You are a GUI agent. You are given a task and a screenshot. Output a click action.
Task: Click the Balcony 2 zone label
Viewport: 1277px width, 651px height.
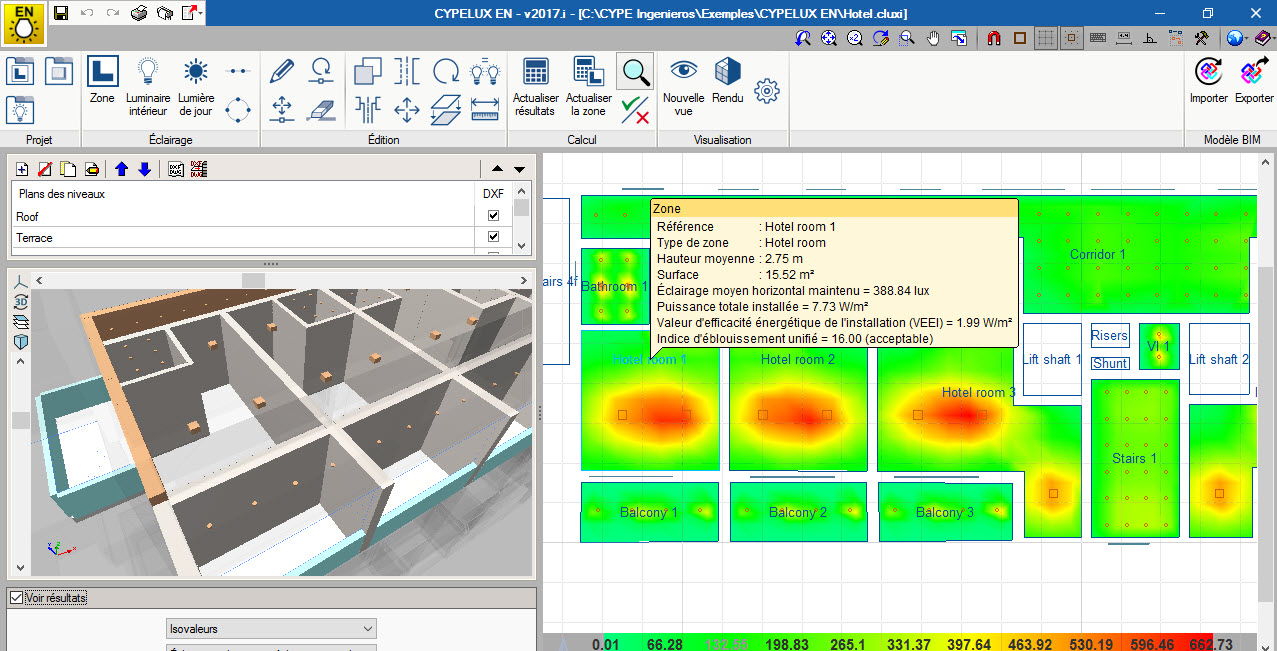797,512
